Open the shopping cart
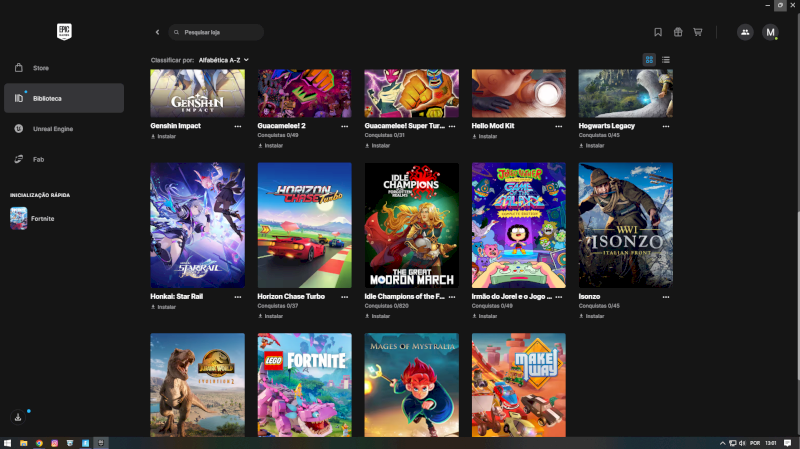The image size is (800, 449). pos(697,32)
